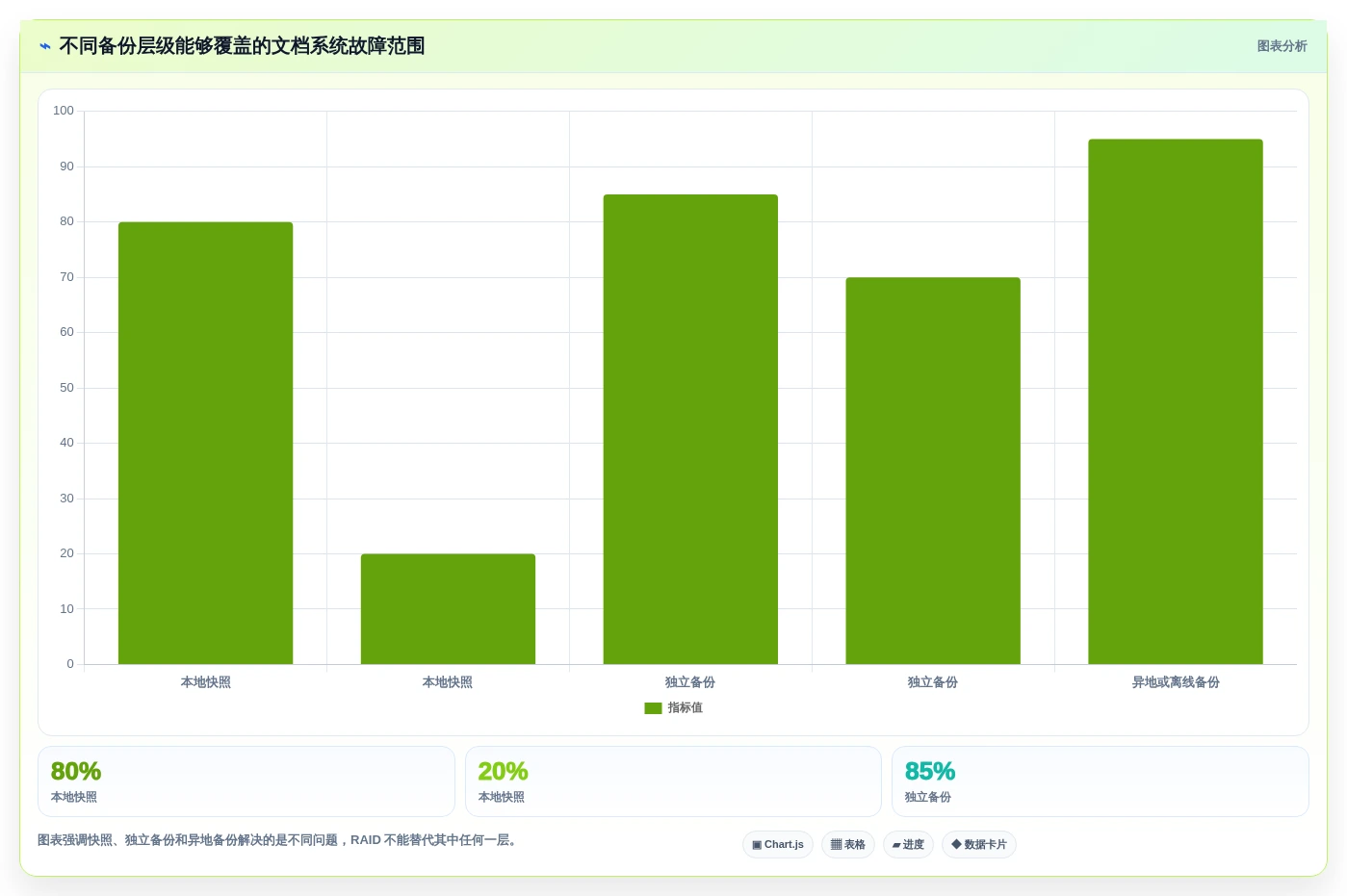Click the y-axis tick label 50
This screenshot has width=1347, height=896.
66,388
